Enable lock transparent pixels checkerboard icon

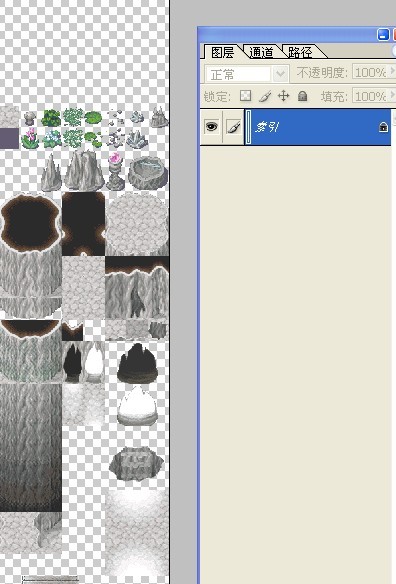click(245, 96)
